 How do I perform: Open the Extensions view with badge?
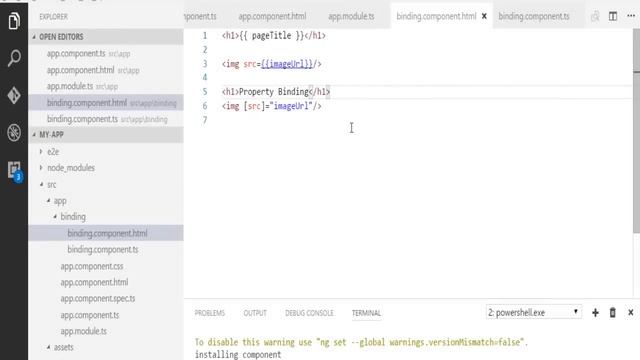click(x=14, y=171)
